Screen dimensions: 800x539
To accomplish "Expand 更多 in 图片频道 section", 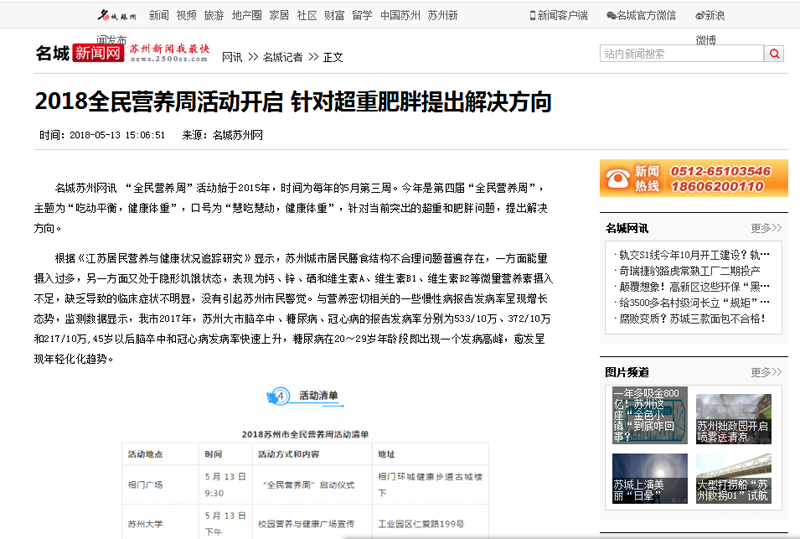I will tap(766, 372).
